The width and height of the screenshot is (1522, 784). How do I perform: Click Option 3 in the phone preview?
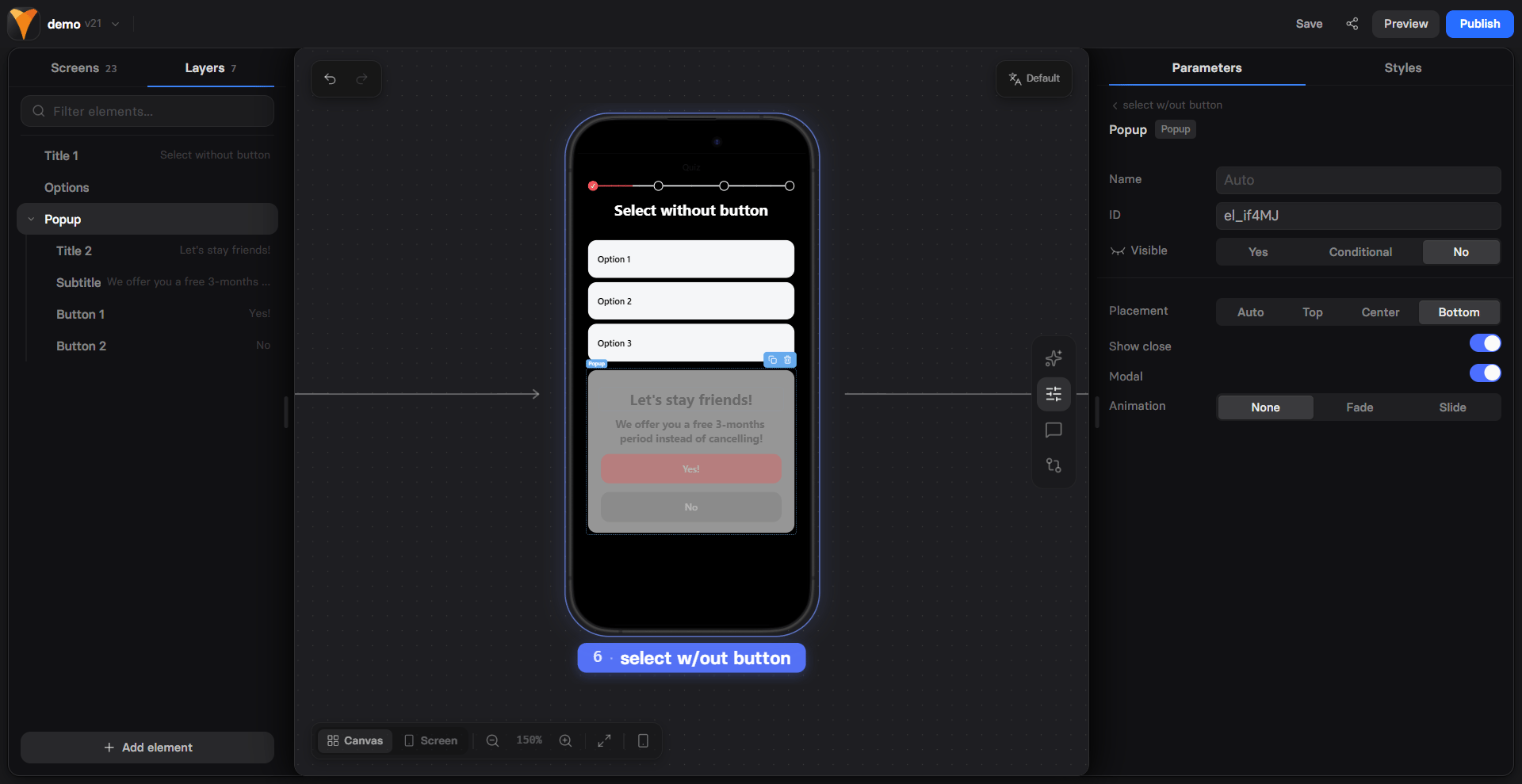[x=691, y=342]
